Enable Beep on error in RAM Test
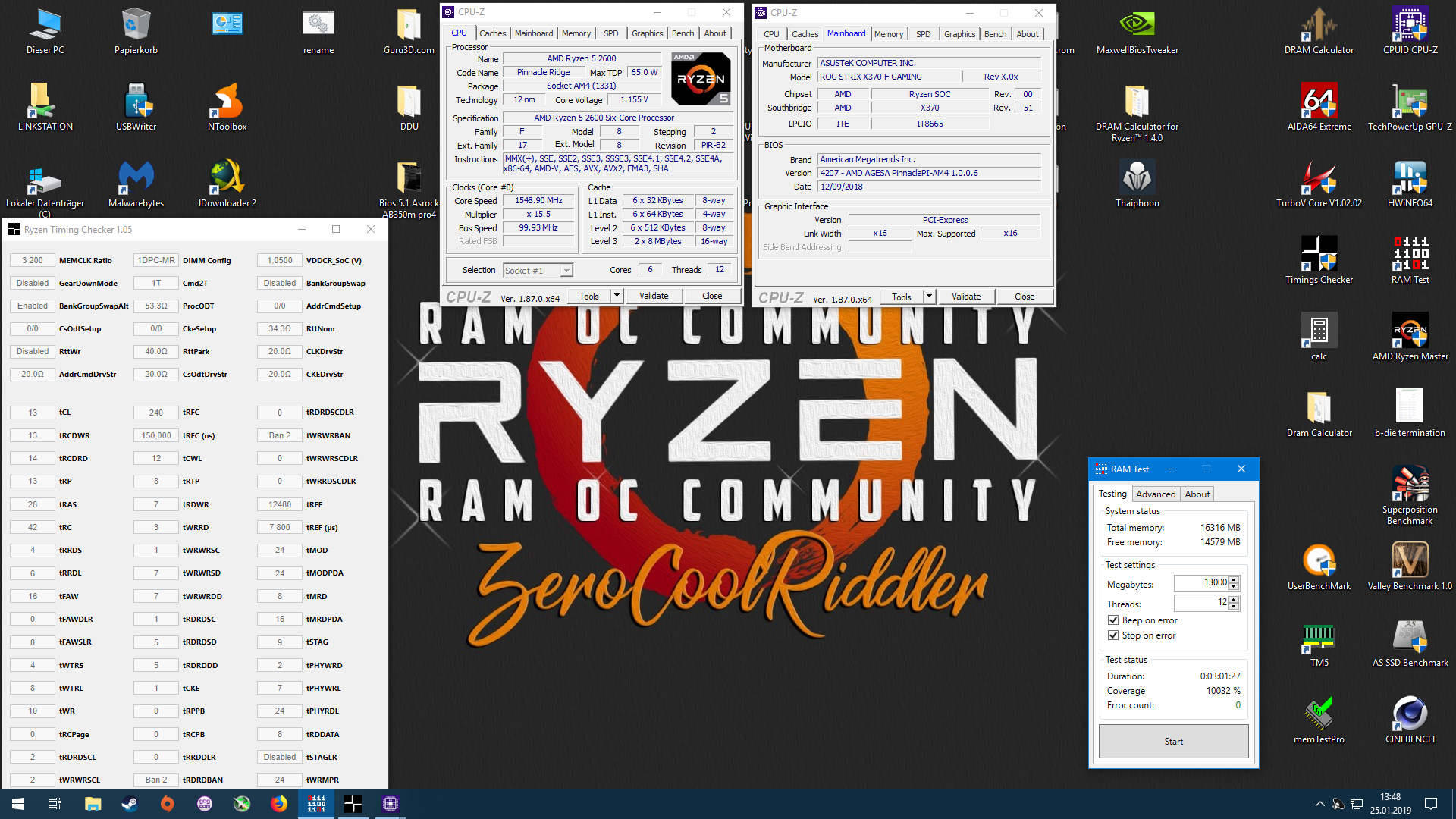 [x=1113, y=620]
